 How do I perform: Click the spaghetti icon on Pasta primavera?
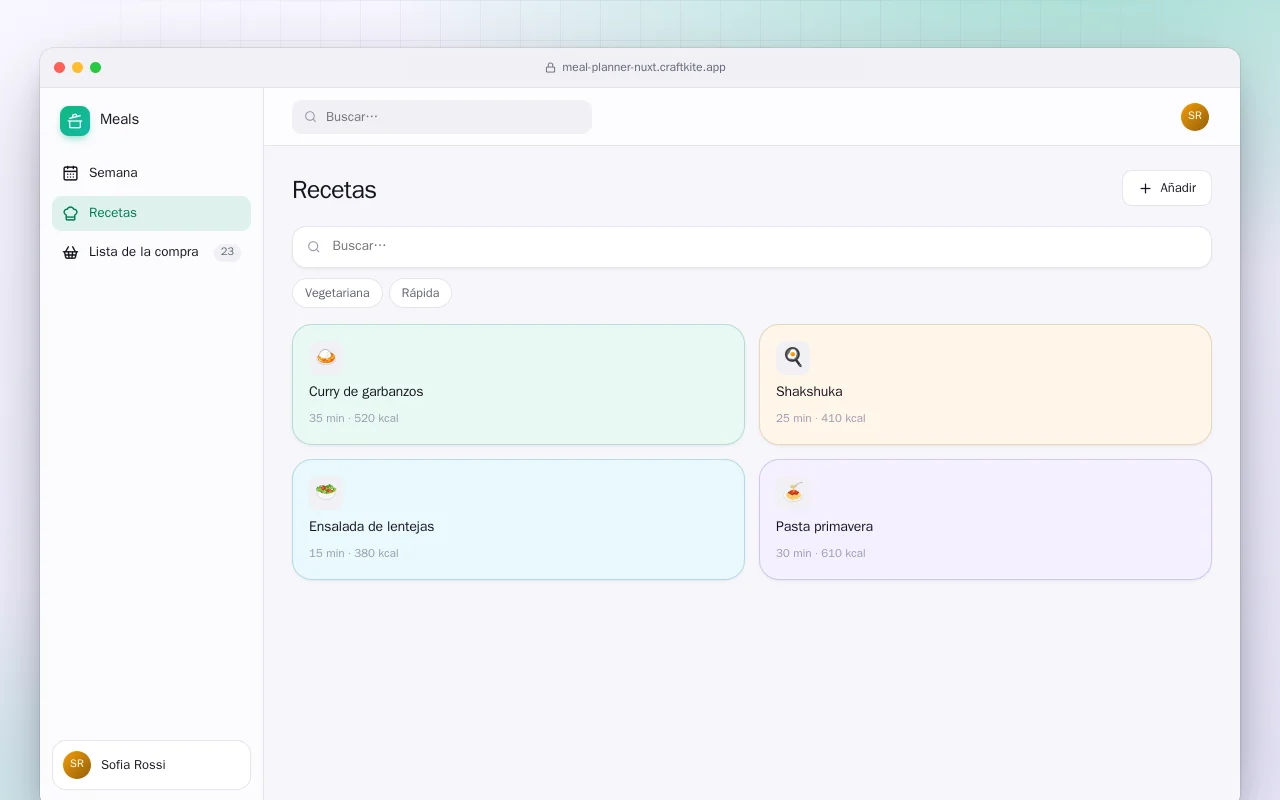tap(793, 492)
